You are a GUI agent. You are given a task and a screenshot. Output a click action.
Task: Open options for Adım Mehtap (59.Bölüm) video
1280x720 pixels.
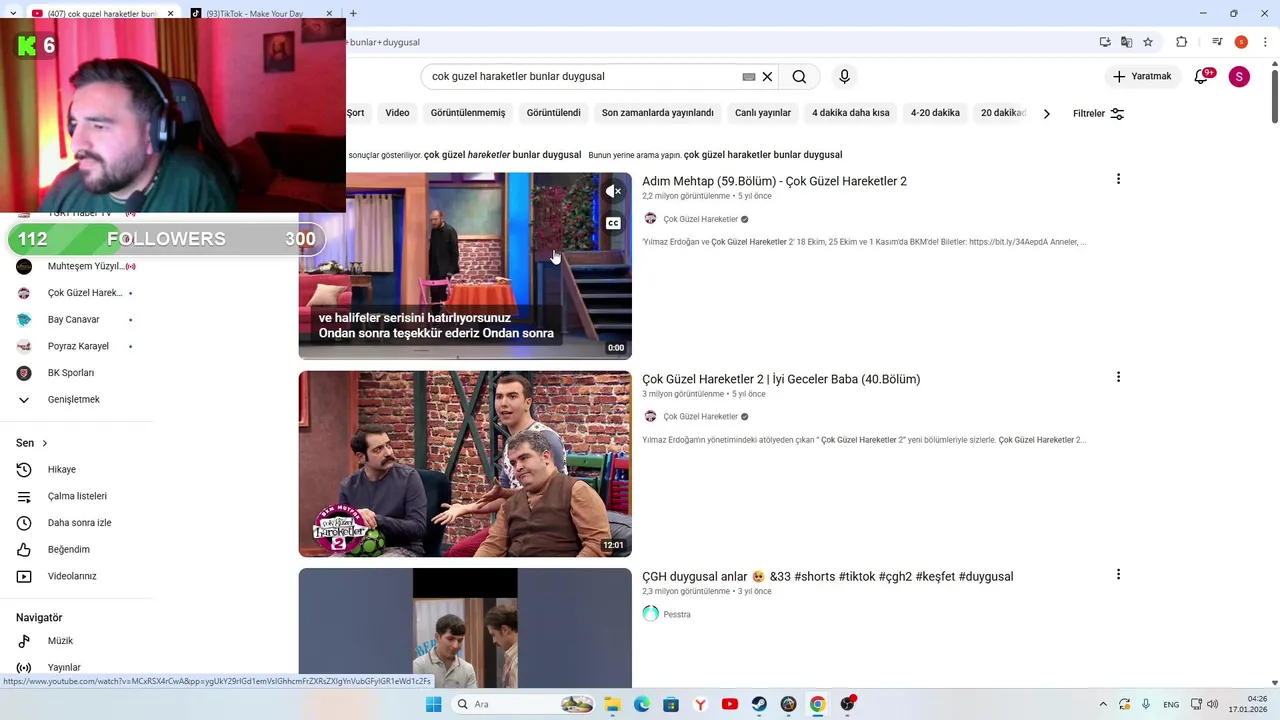pos(1118,179)
